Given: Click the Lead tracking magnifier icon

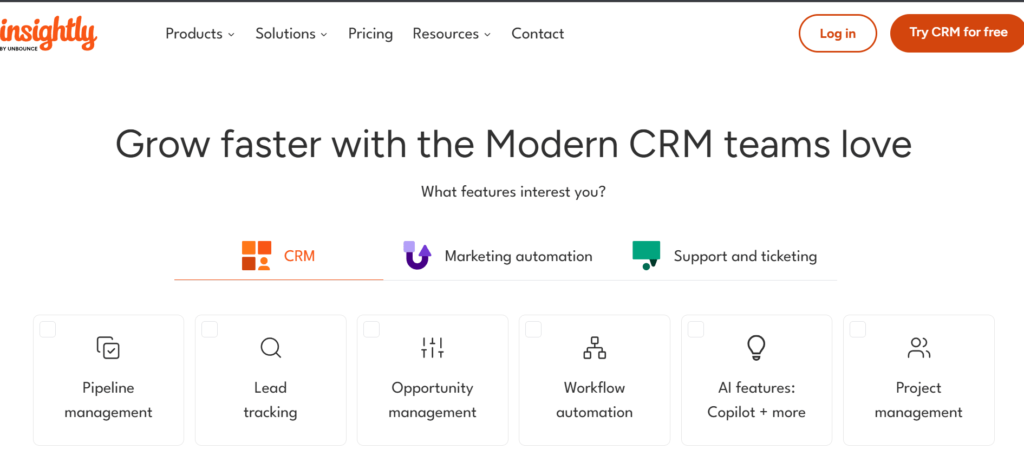Looking at the screenshot, I should [x=270, y=348].
